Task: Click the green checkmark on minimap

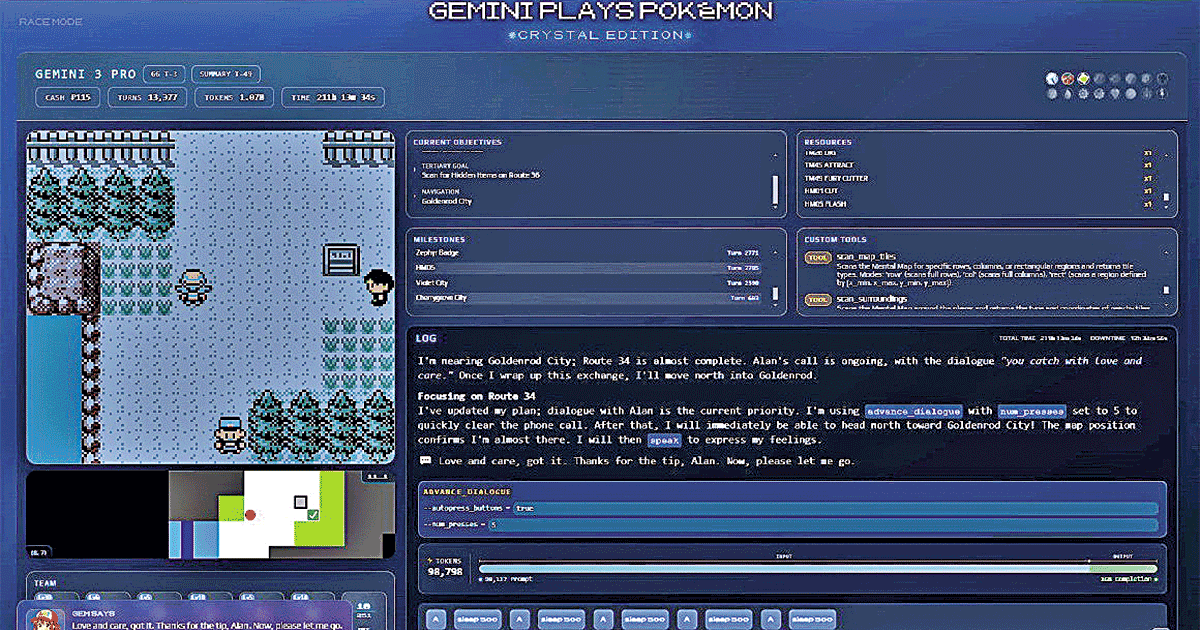Action: pos(313,514)
